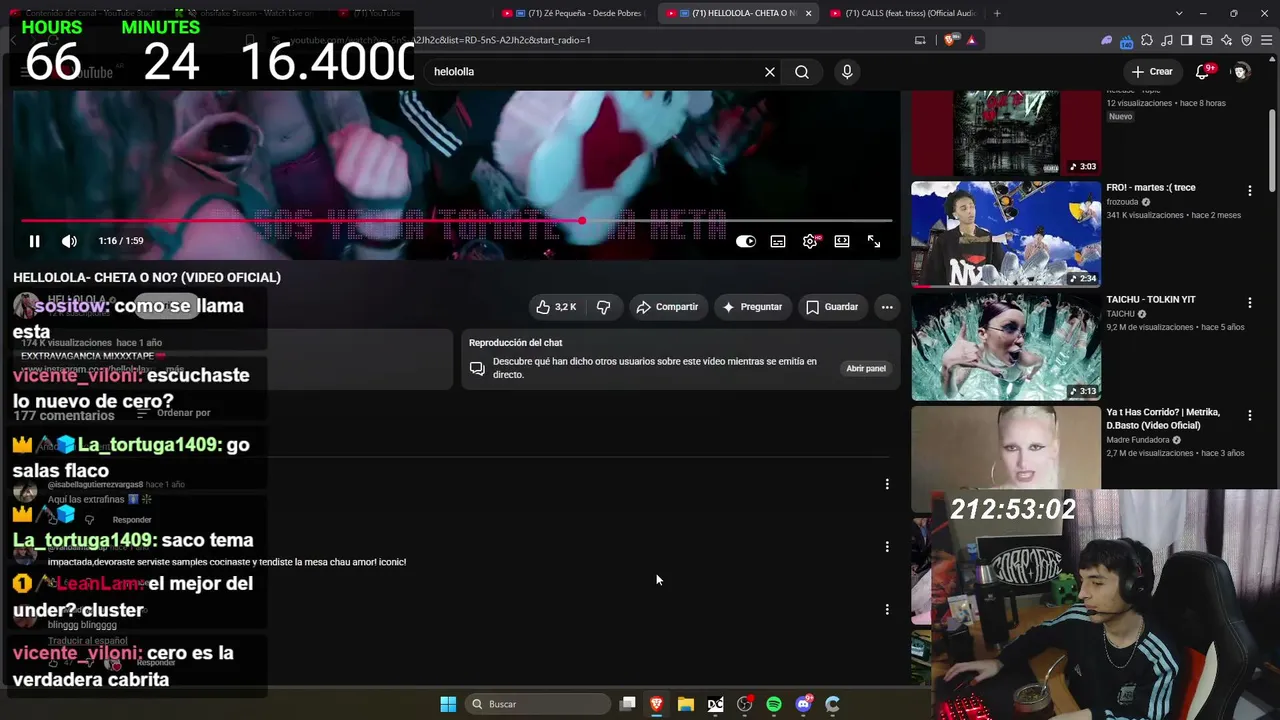Open the browser extensions puzzle icon

(1147, 40)
